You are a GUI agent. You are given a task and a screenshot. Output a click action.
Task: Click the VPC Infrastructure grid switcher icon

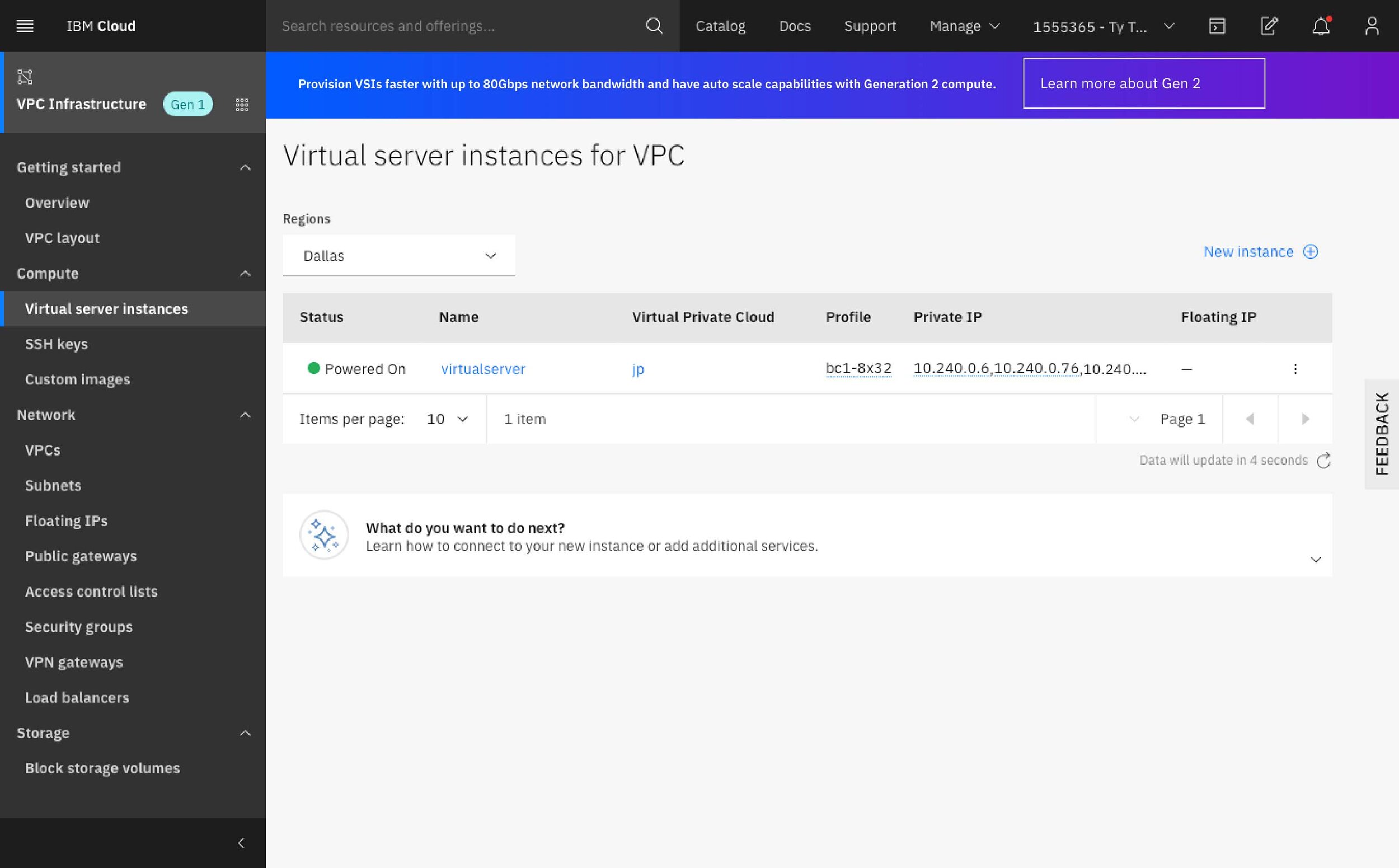[x=242, y=105]
